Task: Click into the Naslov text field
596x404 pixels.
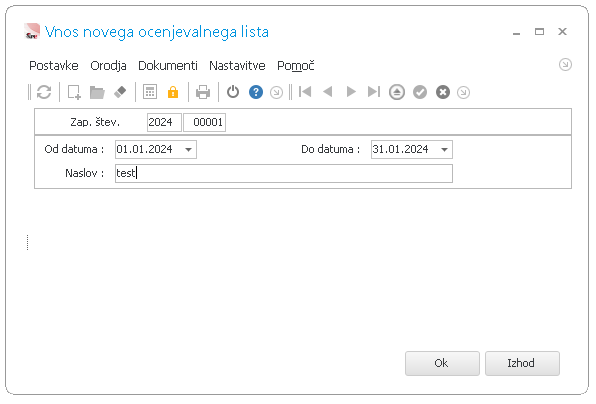Action: coord(284,173)
